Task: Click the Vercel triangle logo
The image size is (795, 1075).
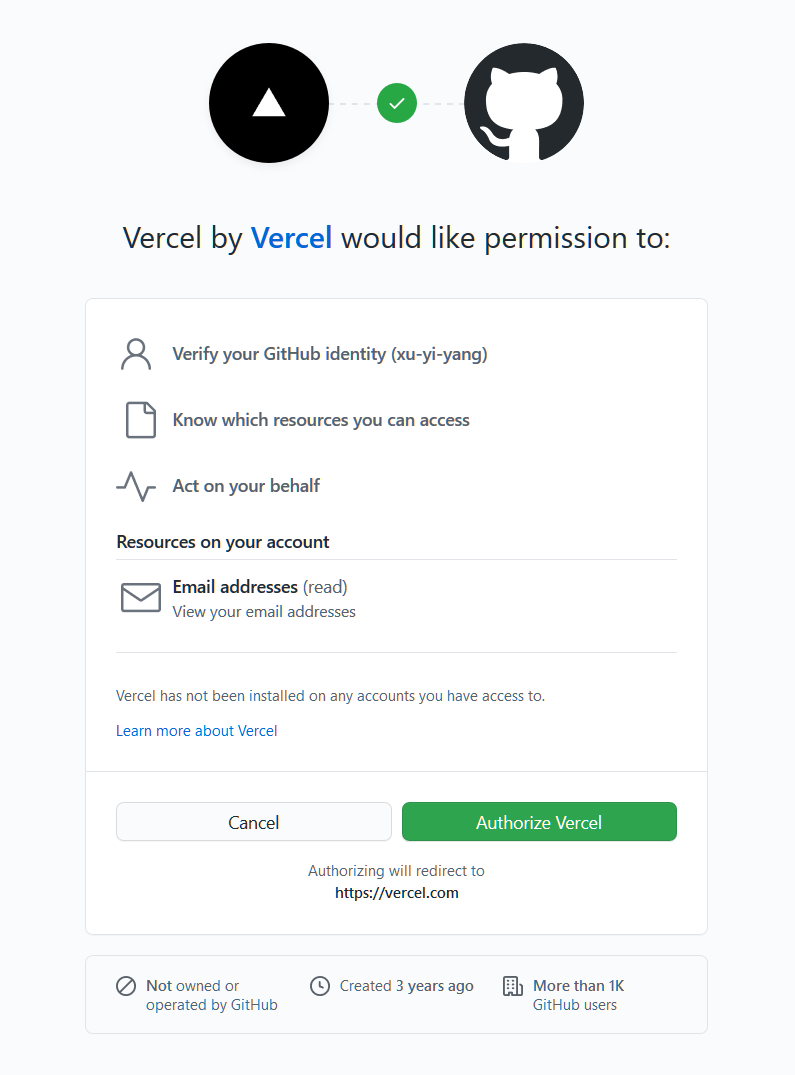Action: point(269,103)
